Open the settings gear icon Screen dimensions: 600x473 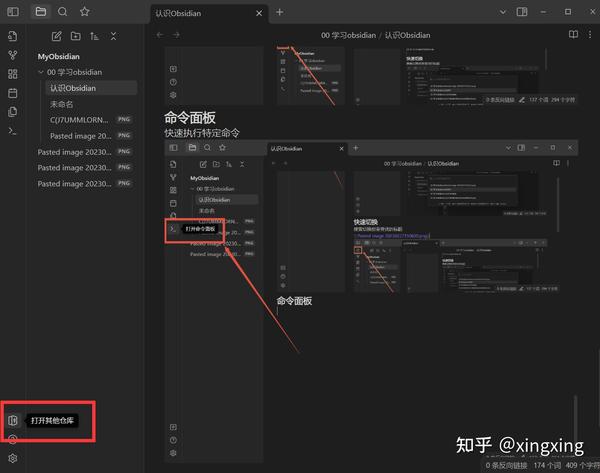pyautogui.click(x=13, y=458)
